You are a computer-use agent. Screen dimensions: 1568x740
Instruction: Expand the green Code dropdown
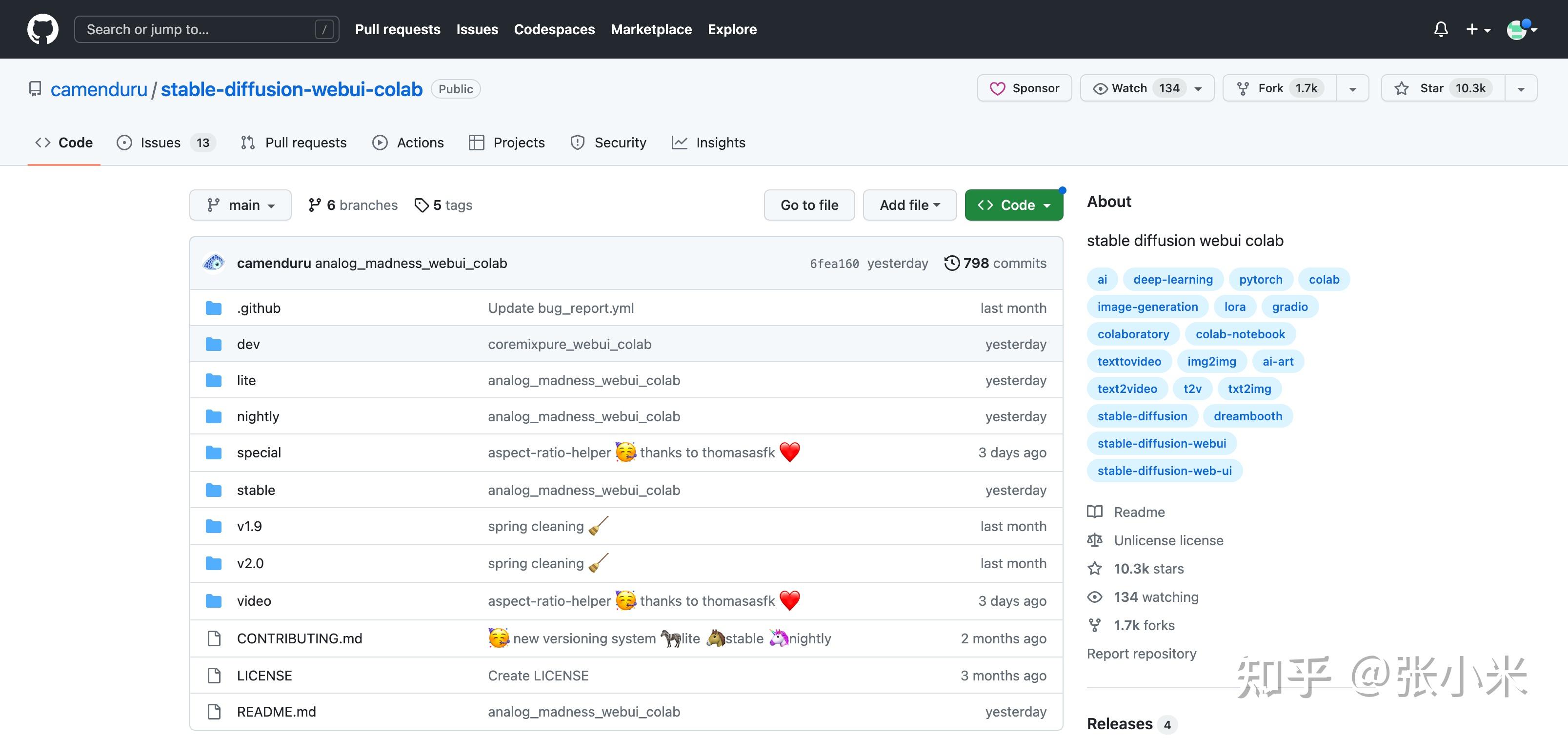[1013, 205]
